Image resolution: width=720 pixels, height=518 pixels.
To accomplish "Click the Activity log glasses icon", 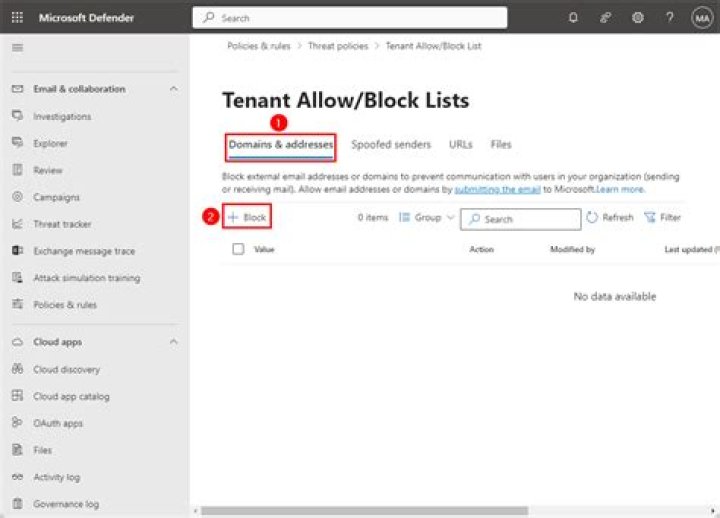I will click(x=17, y=477).
